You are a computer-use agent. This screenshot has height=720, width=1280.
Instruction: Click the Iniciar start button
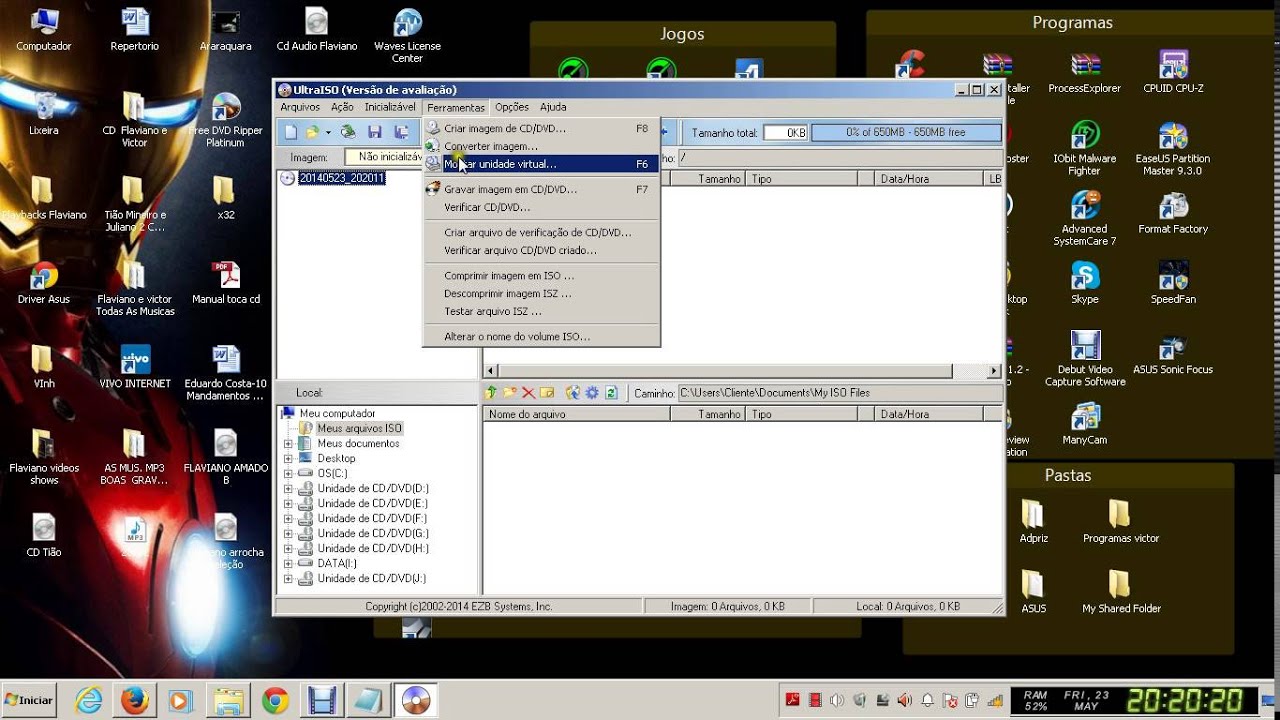[29, 700]
